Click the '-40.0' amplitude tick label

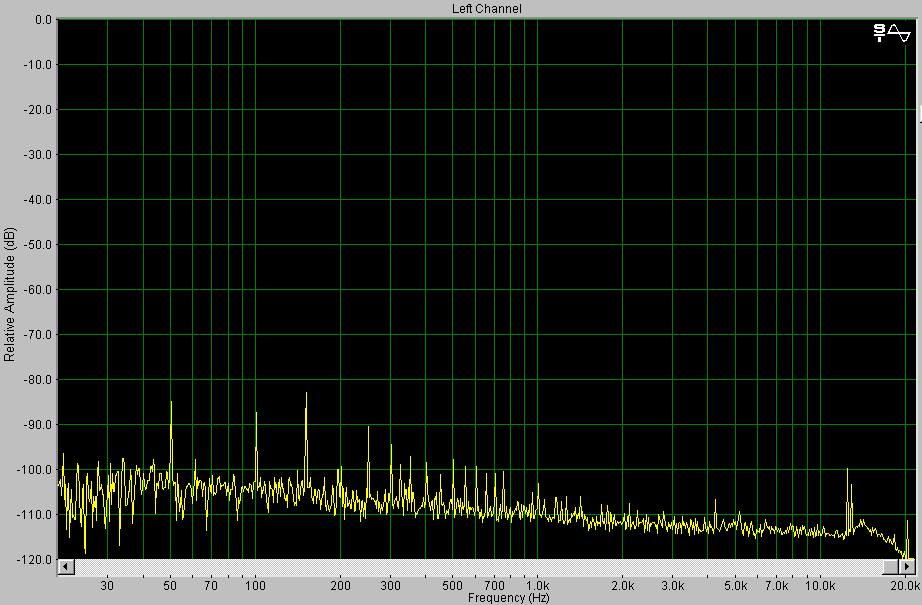coord(38,200)
